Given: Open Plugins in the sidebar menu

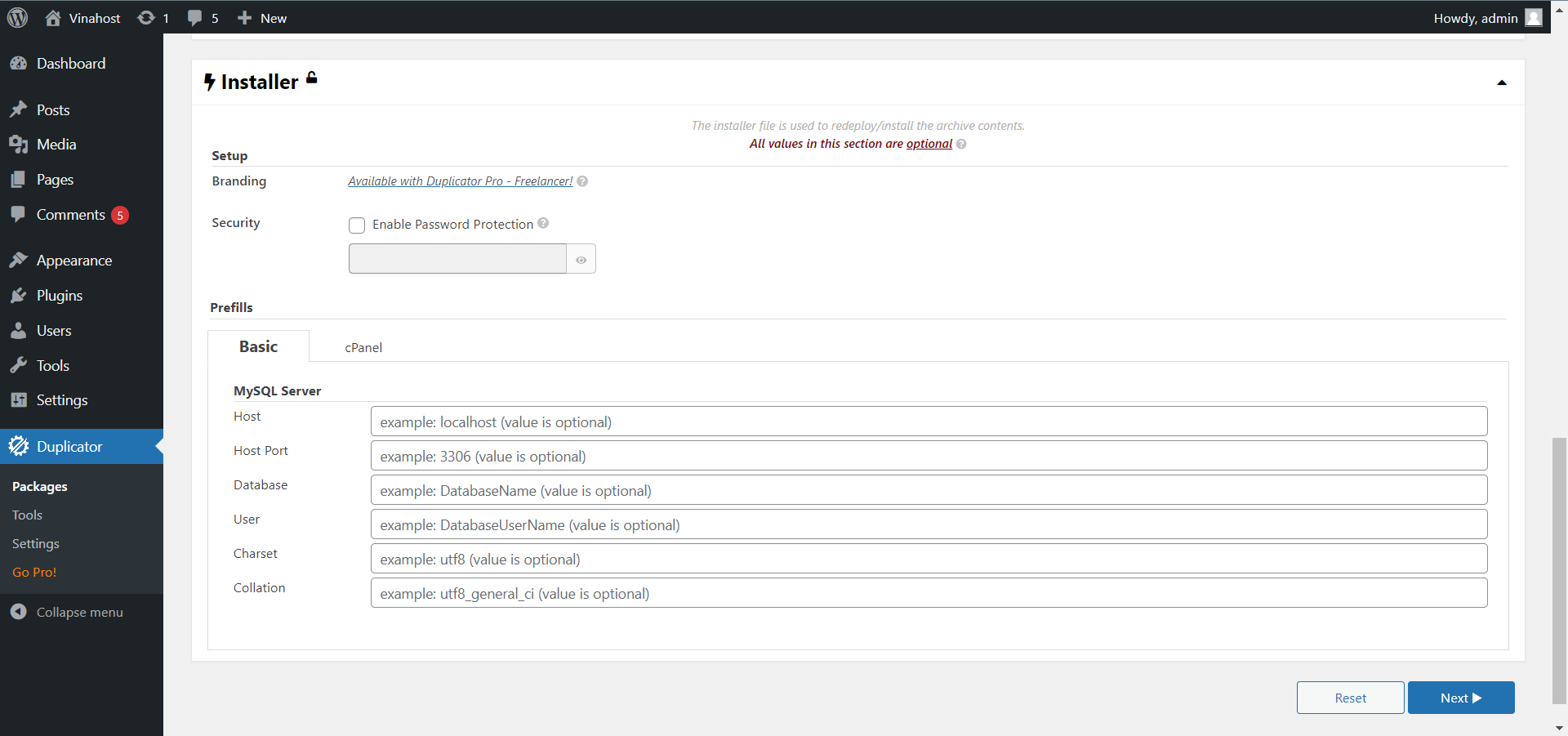Looking at the screenshot, I should [x=59, y=296].
